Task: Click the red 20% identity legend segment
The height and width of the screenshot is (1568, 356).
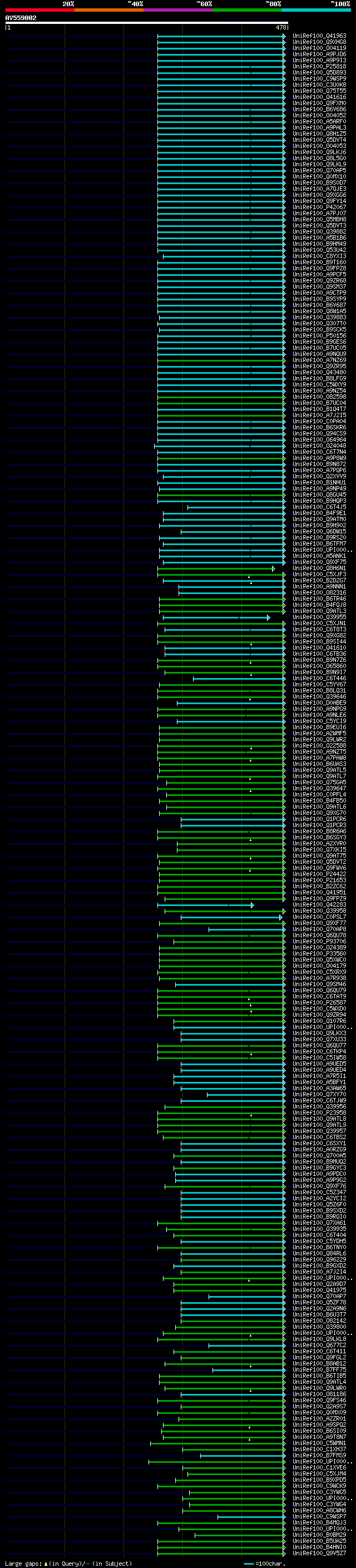Action: (x=39, y=10)
